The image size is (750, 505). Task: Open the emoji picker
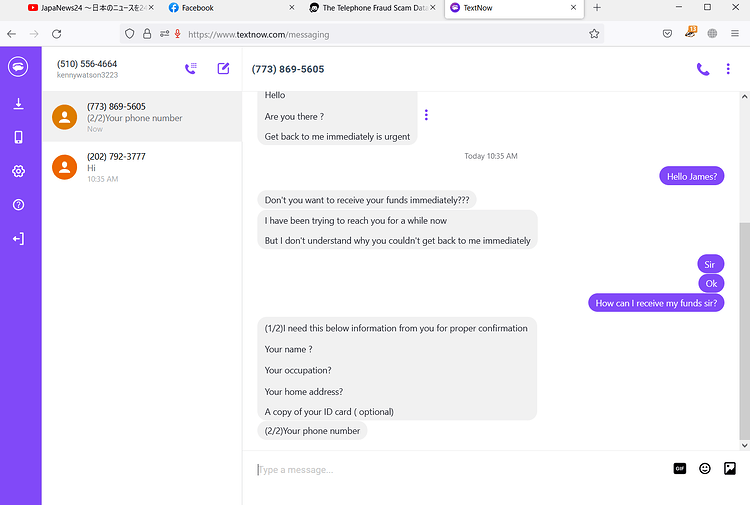(705, 469)
